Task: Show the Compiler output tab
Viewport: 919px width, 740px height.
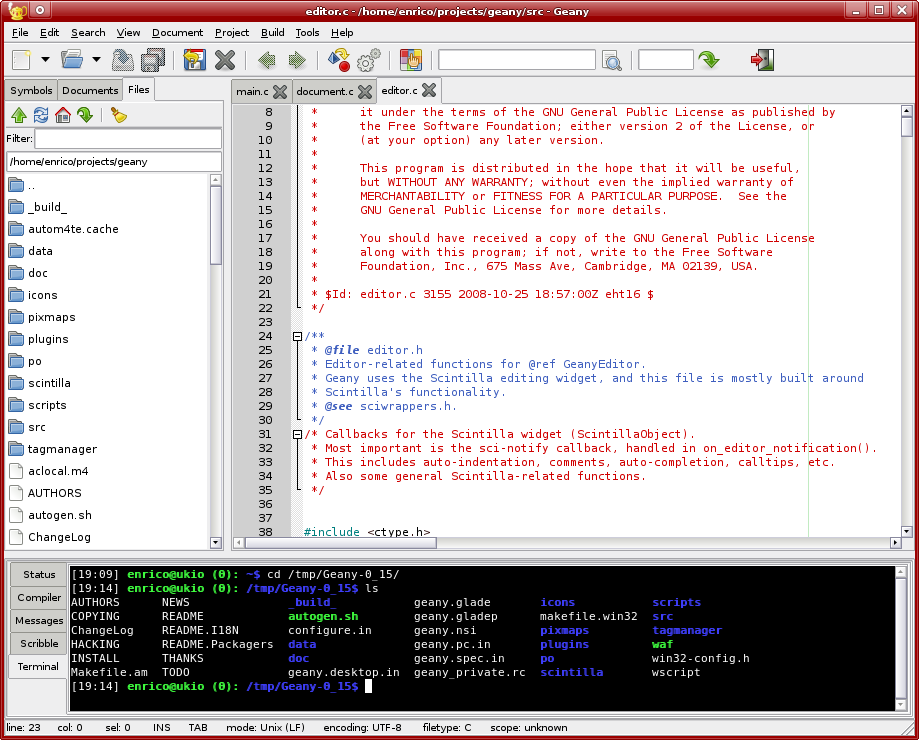Action: pos(39,598)
